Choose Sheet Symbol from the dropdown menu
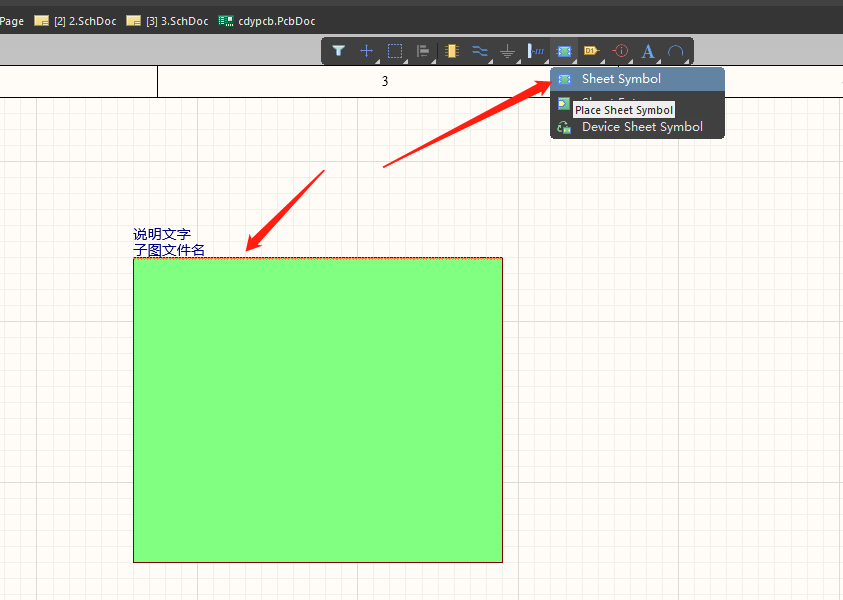Screen dimensions: 843x600 638,79
